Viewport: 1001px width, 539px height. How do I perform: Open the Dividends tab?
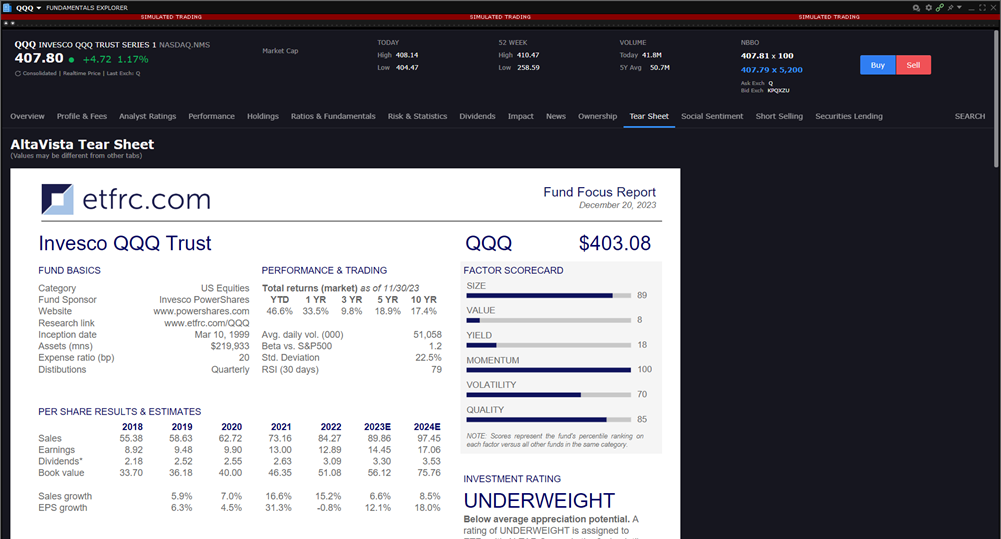tap(478, 116)
